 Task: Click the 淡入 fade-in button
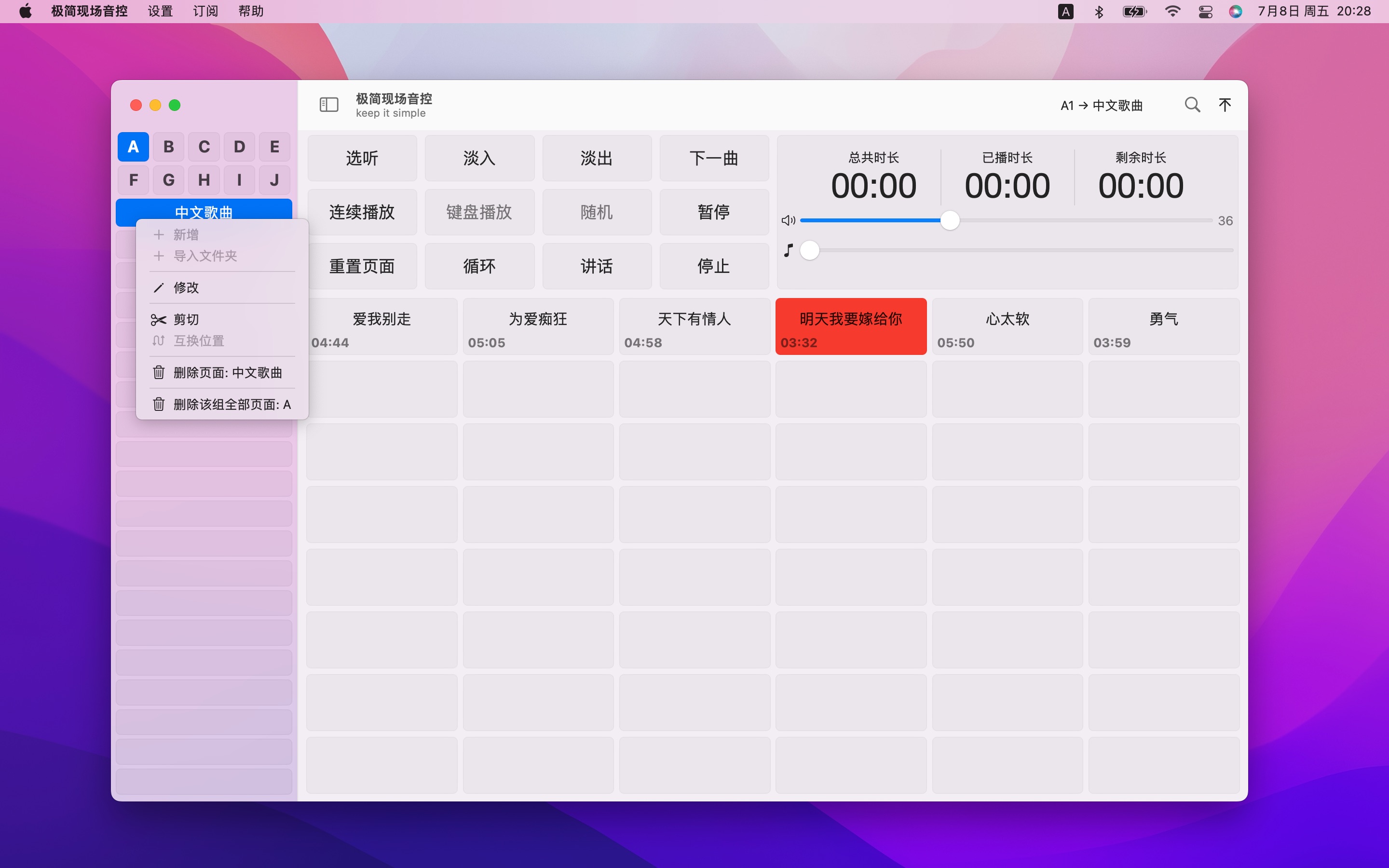tap(479, 158)
